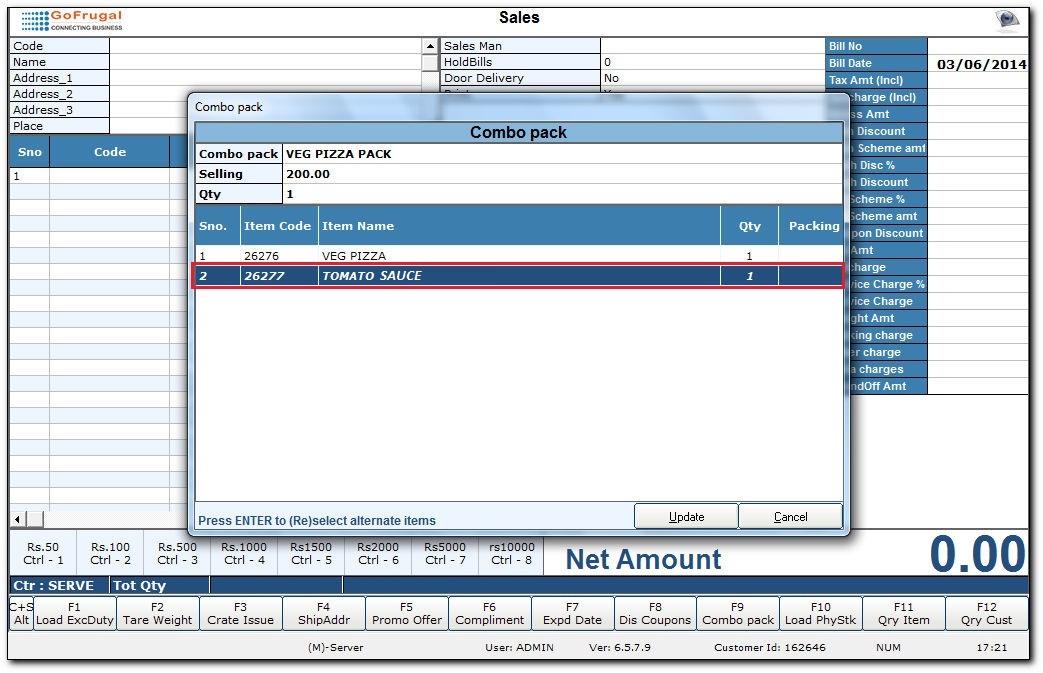
Task: Click the Item Code column header
Action: [x=278, y=225]
